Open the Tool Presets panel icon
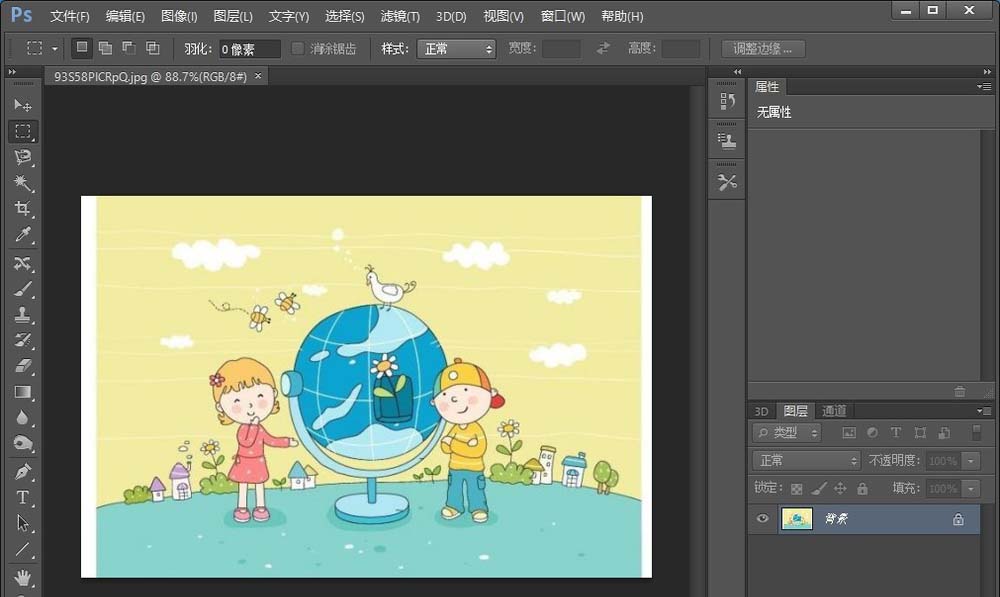 click(x=727, y=182)
